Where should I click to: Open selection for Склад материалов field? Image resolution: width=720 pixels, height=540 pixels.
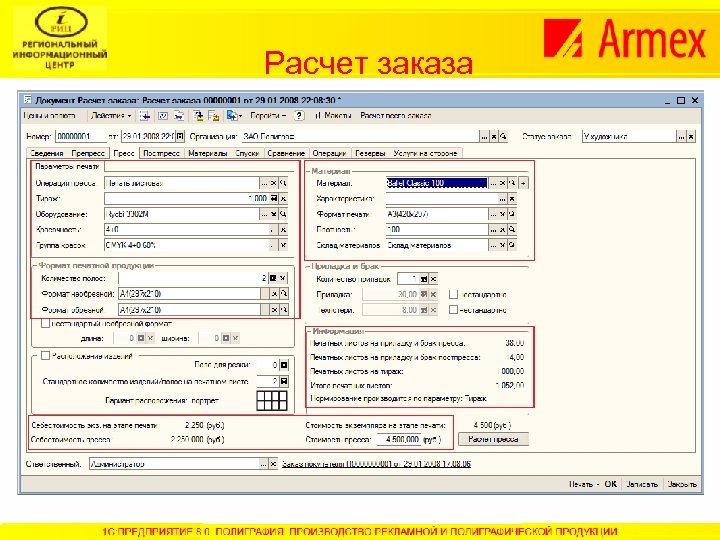click(x=493, y=245)
